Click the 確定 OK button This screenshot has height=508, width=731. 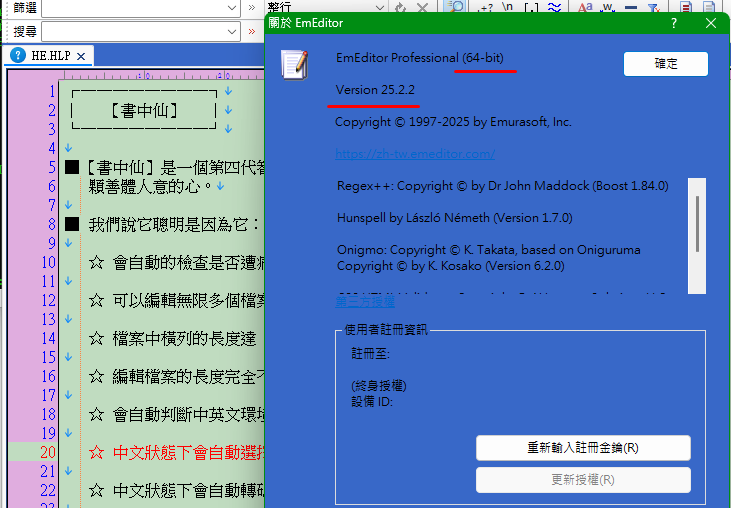666,63
